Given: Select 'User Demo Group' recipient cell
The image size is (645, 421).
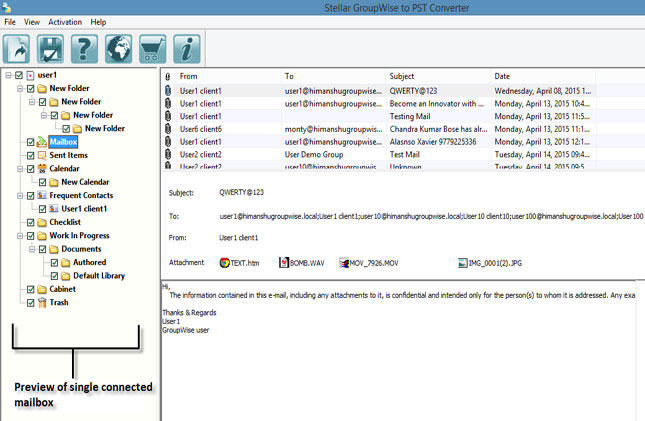Looking at the screenshot, I should (x=314, y=155).
